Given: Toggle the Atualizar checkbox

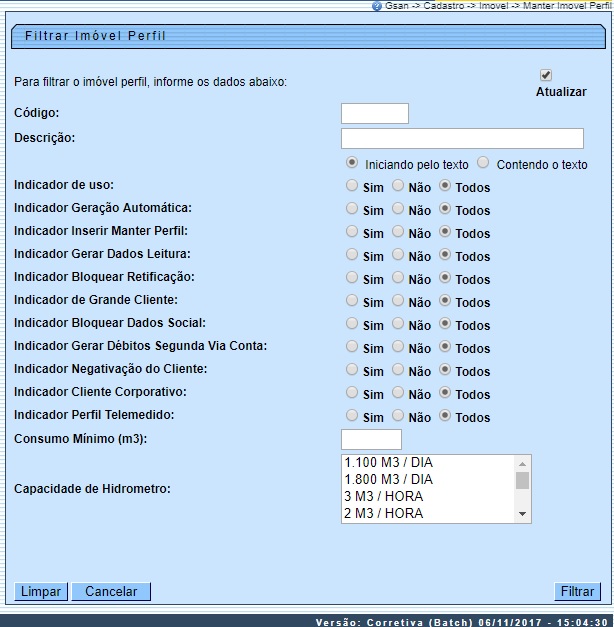Looking at the screenshot, I should coord(546,75).
